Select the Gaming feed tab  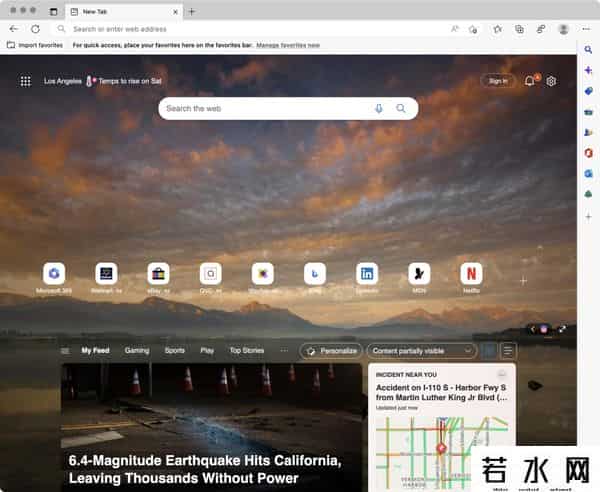tap(137, 350)
